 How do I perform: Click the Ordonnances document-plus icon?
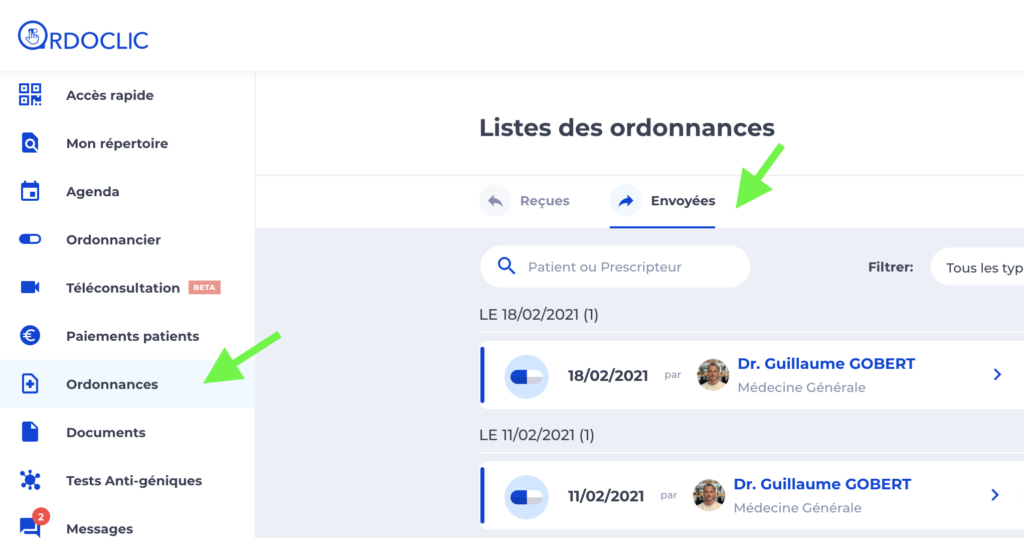click(30, 384)
